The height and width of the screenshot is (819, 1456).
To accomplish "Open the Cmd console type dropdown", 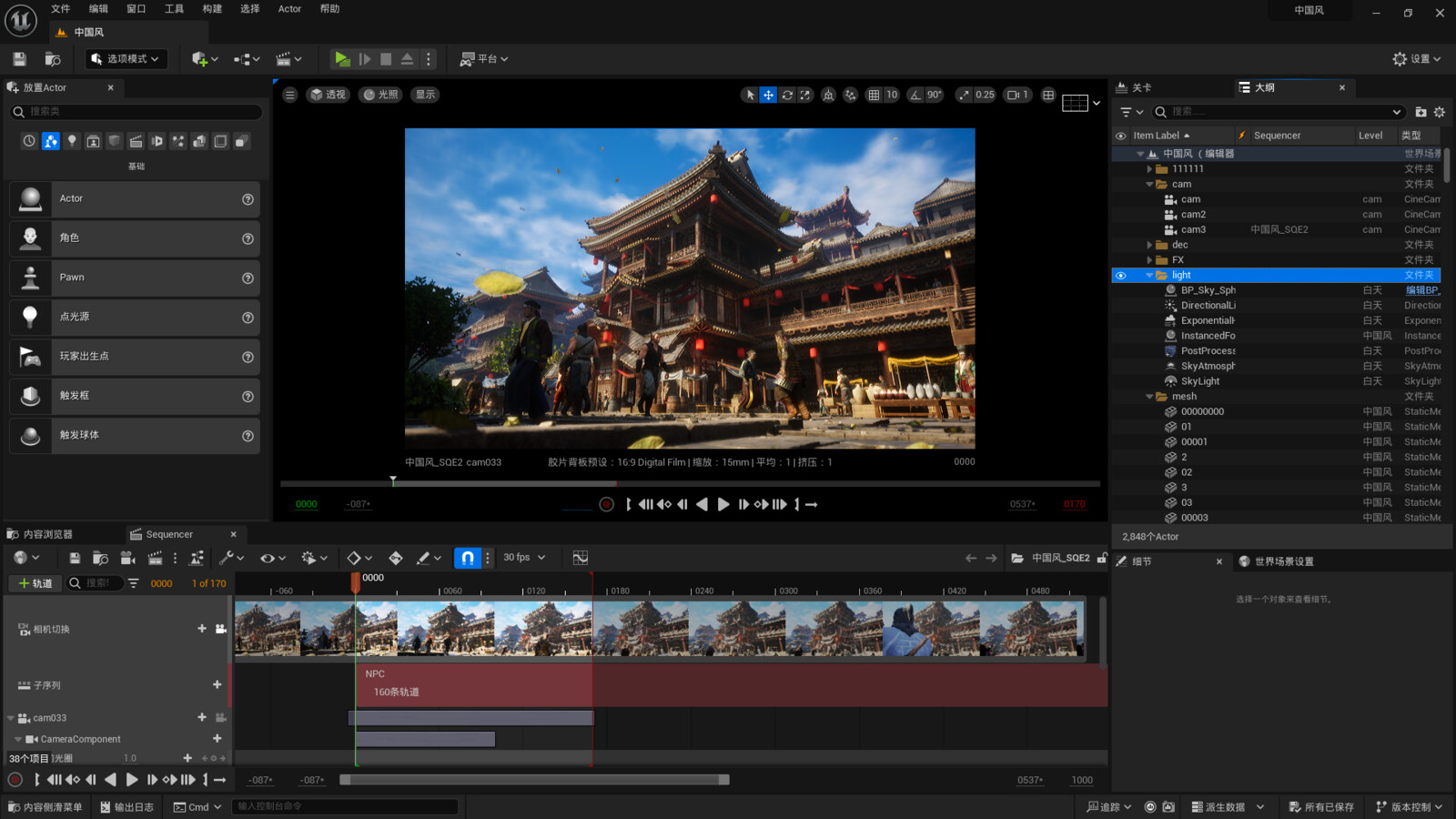I will coord(197,807).
